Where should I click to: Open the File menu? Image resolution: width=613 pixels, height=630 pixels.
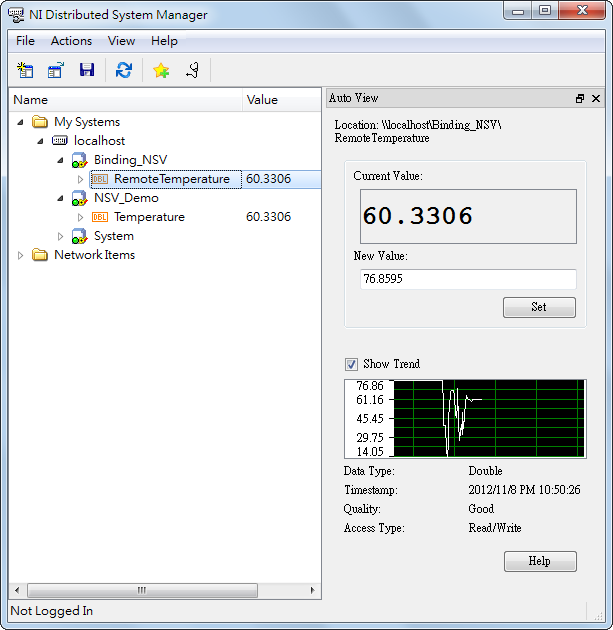[x=25, y=41]
